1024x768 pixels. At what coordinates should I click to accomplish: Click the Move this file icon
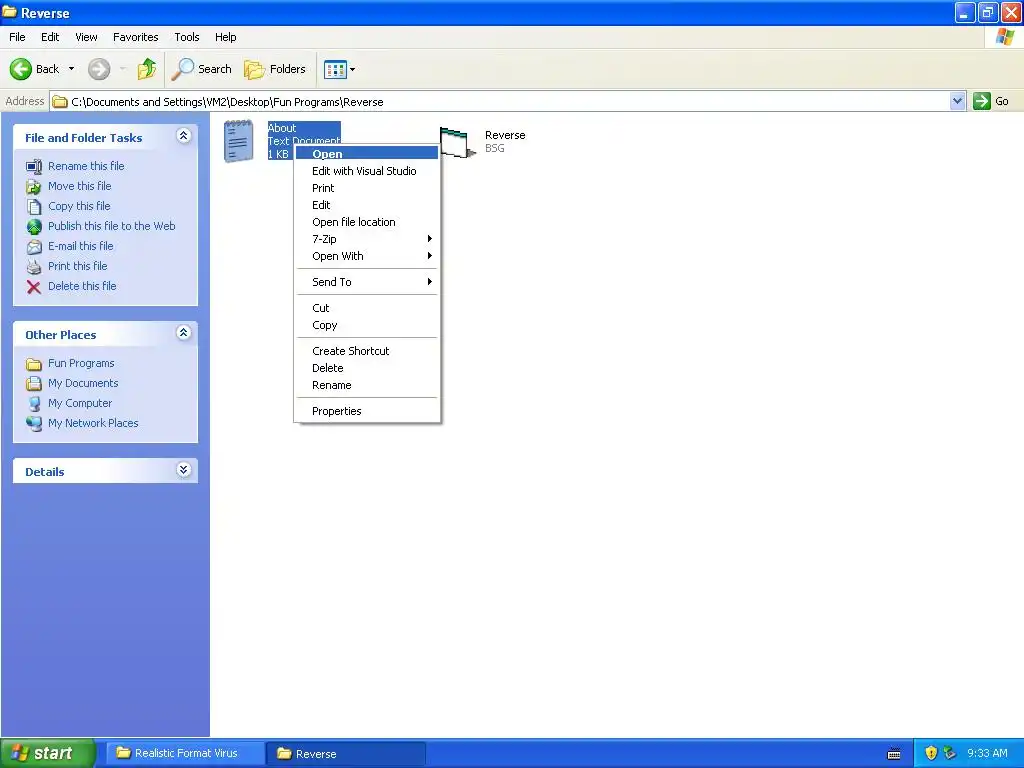pyautogui.click(x=34, y=187)
